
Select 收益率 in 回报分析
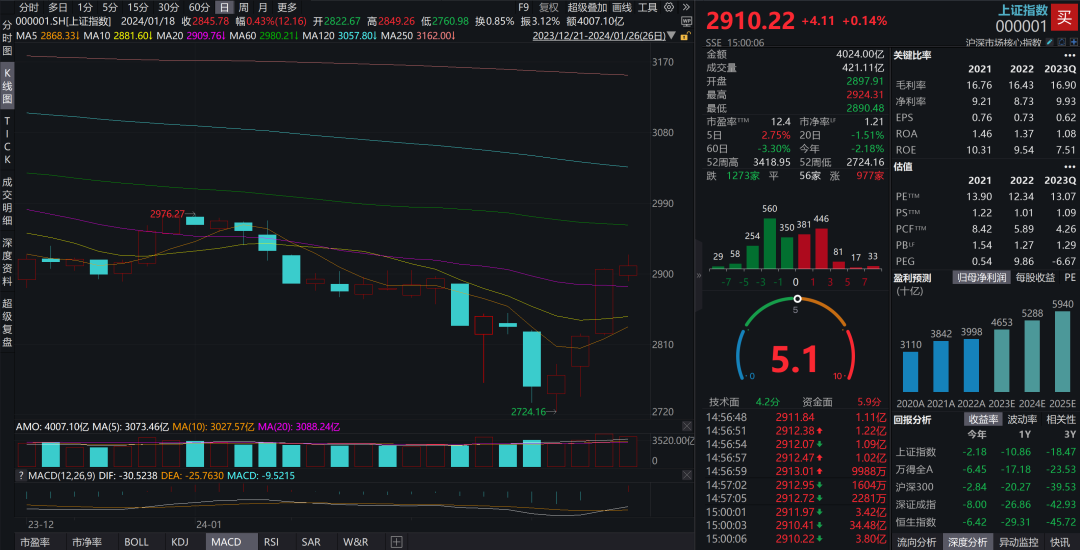tap(982, 419)
